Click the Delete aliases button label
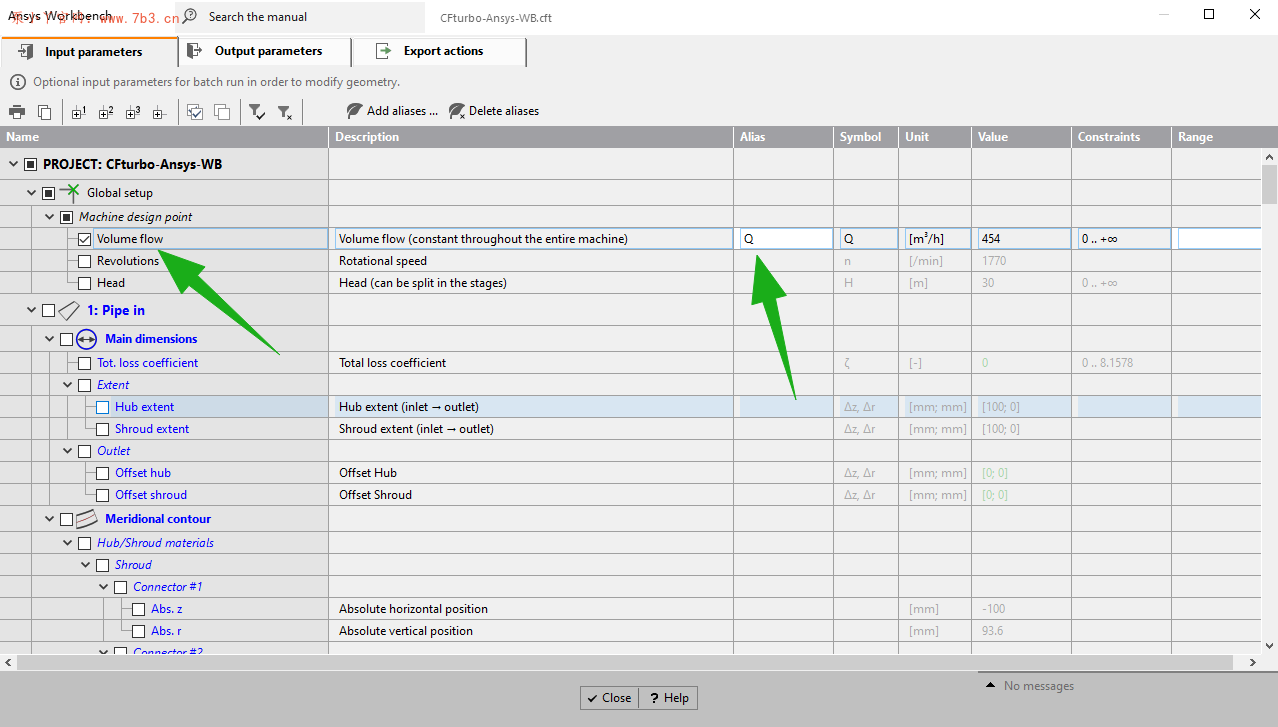The height and width of the screenshot is (727, 1278). [x=504, y=111]
